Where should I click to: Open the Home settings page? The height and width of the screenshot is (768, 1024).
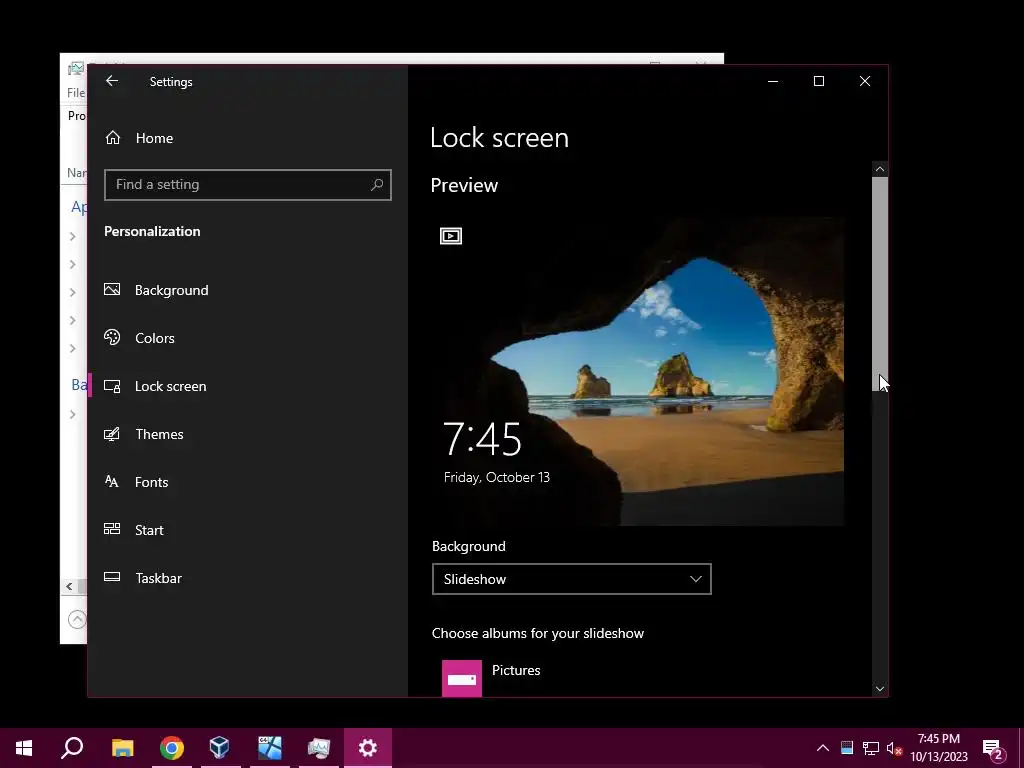139,138
